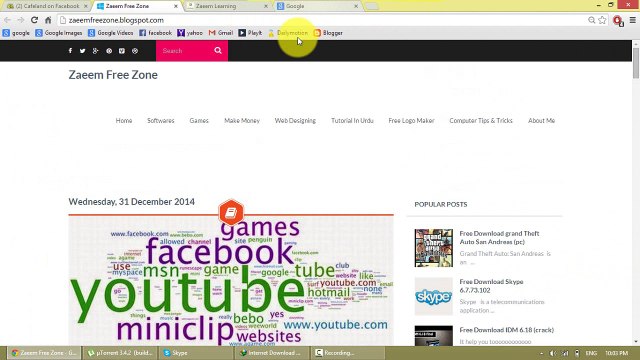Click the scrollbar down arrow

click(x=636, y=342)
